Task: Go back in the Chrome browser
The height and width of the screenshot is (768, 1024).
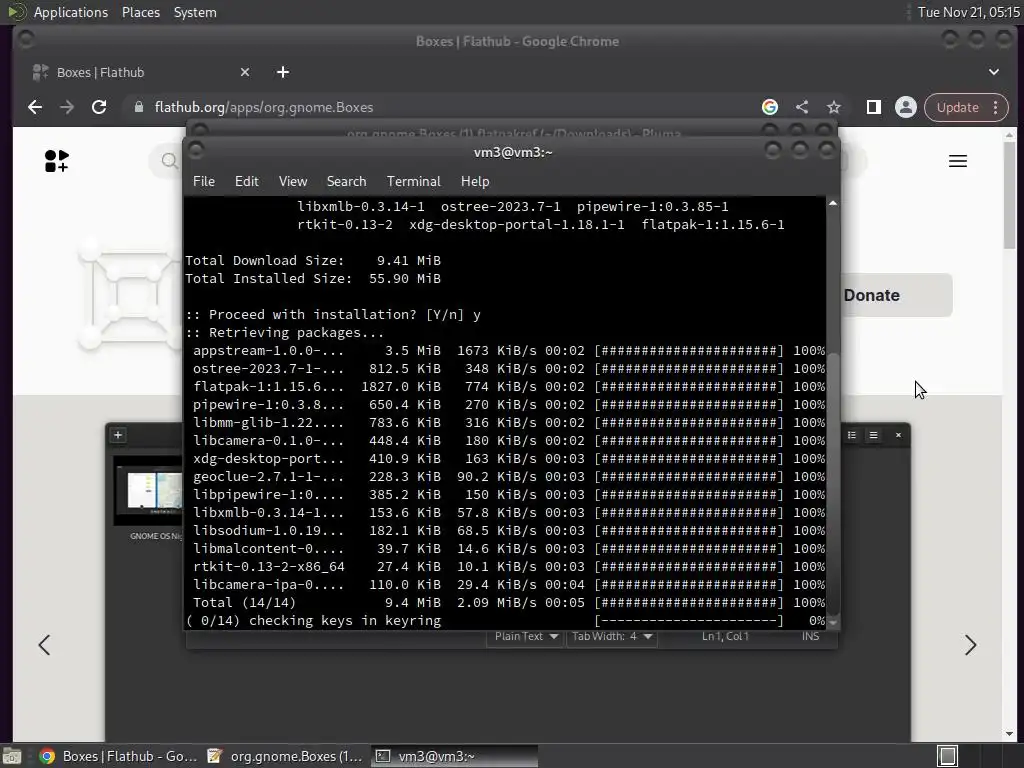Action: 35,107
